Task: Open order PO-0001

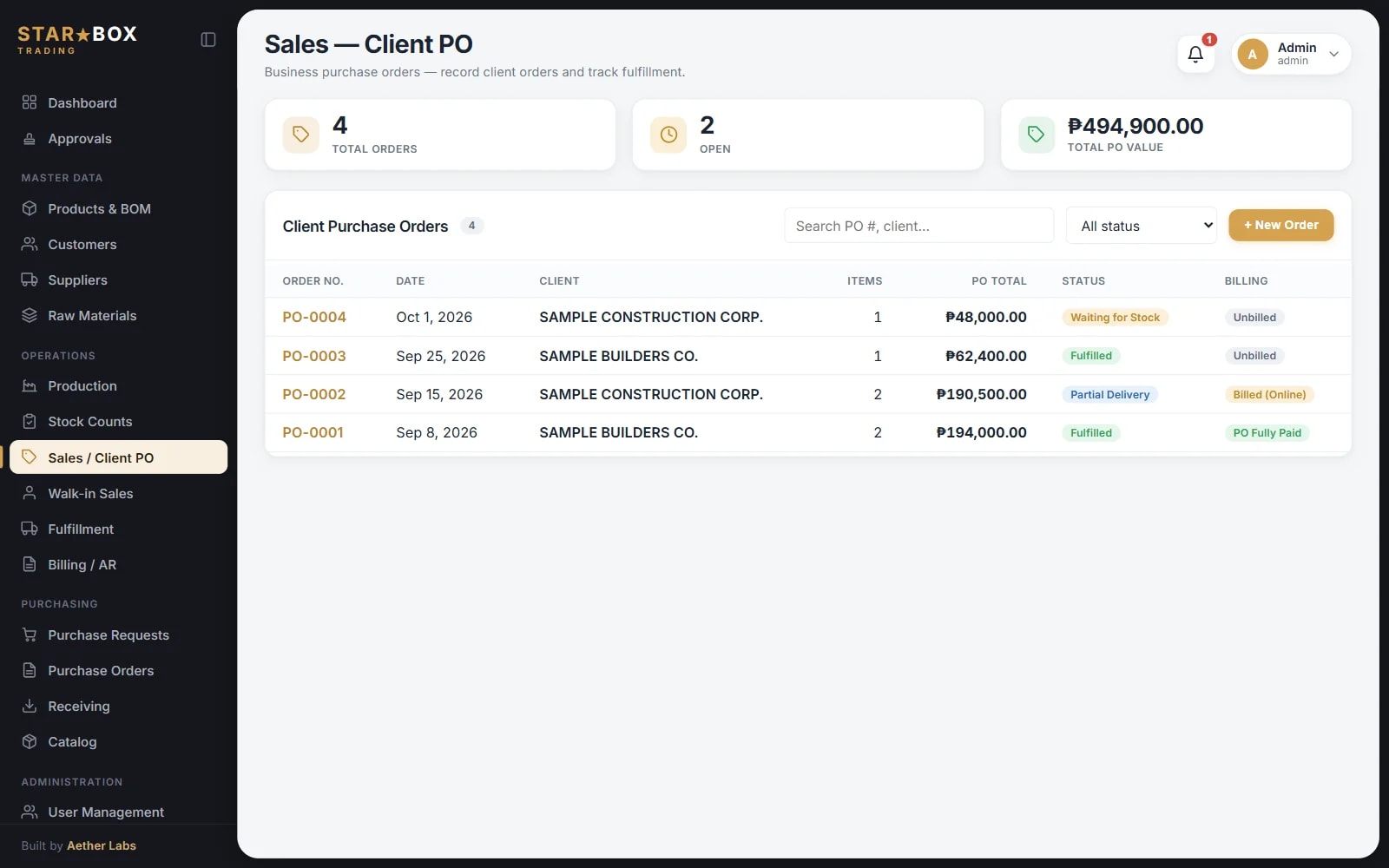Action: pos(313,432)
